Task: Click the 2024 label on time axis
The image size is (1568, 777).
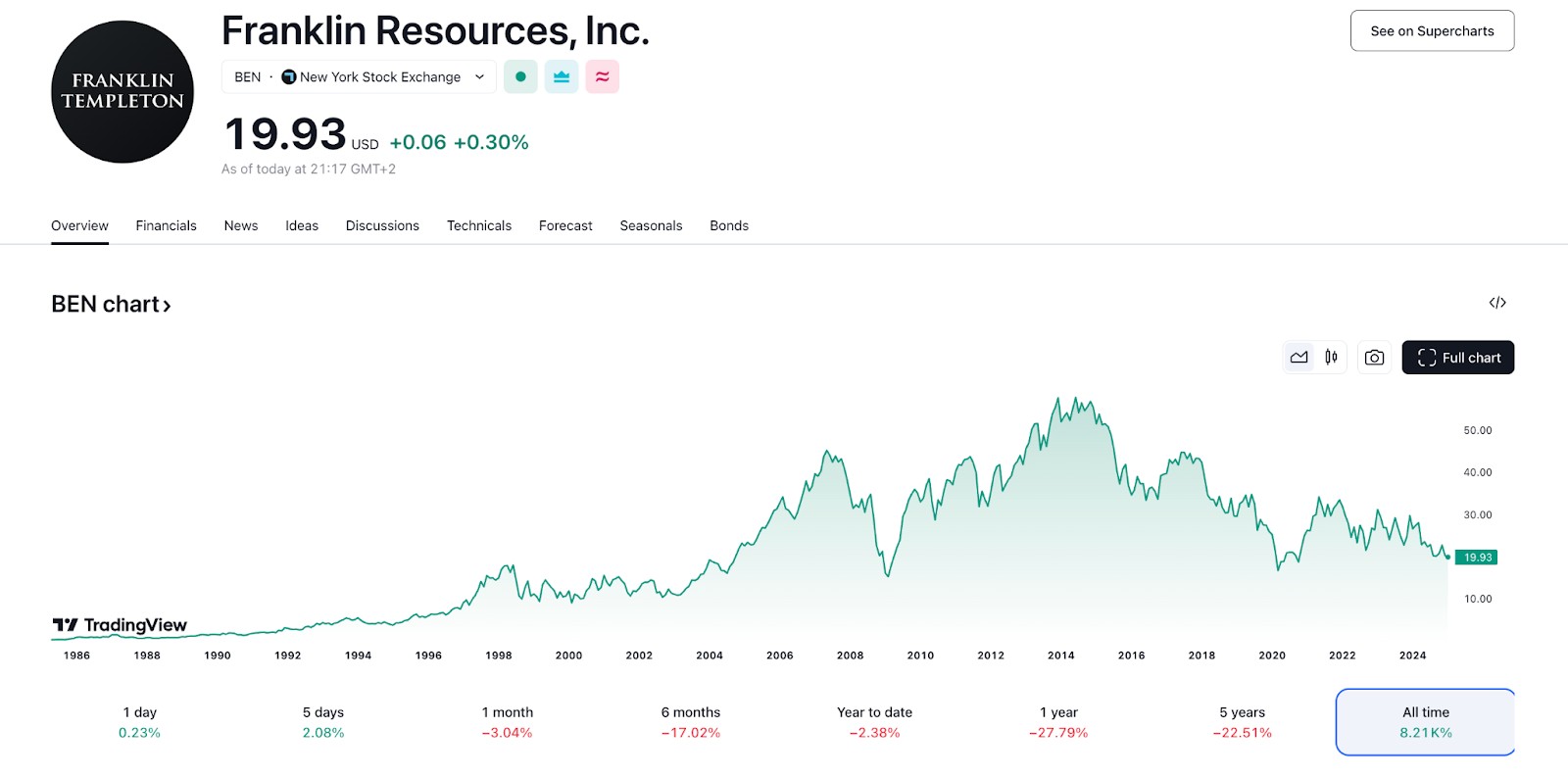Action: (x=1413, y=656)
